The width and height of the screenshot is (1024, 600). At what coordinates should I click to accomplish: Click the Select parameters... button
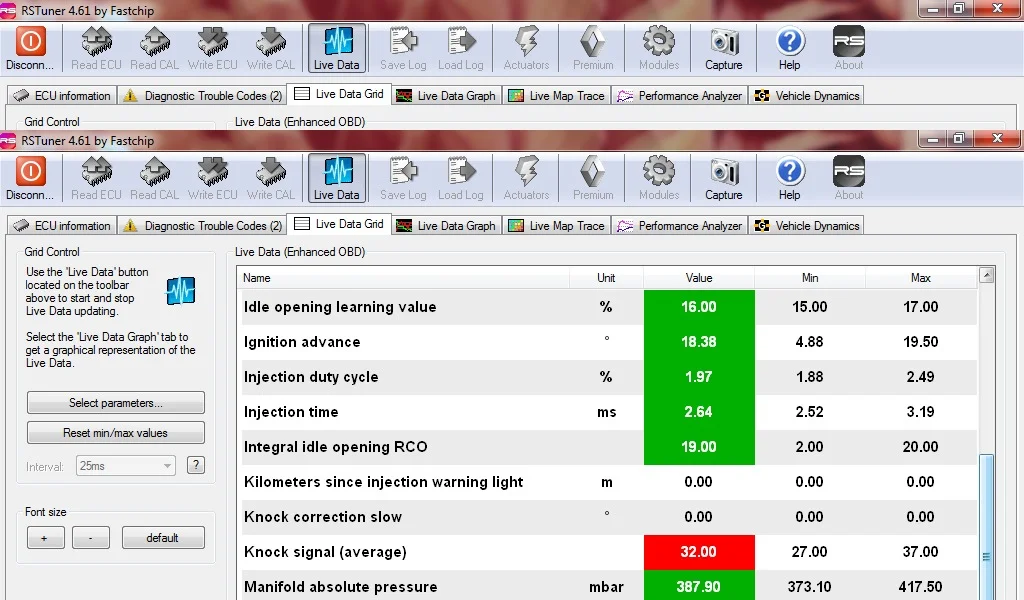pyautogui.click(x=116, y=403)
